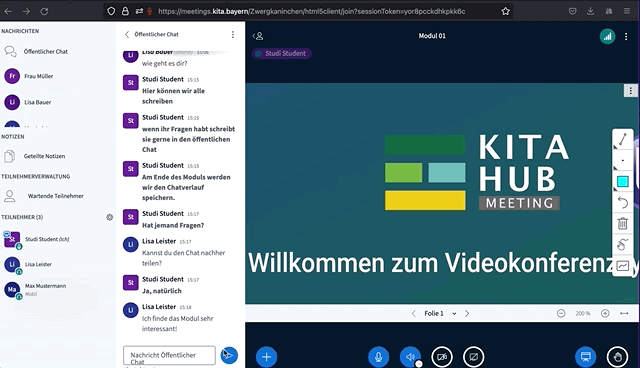Click message 'Hat jemand Fragen?'

[173, 225]
